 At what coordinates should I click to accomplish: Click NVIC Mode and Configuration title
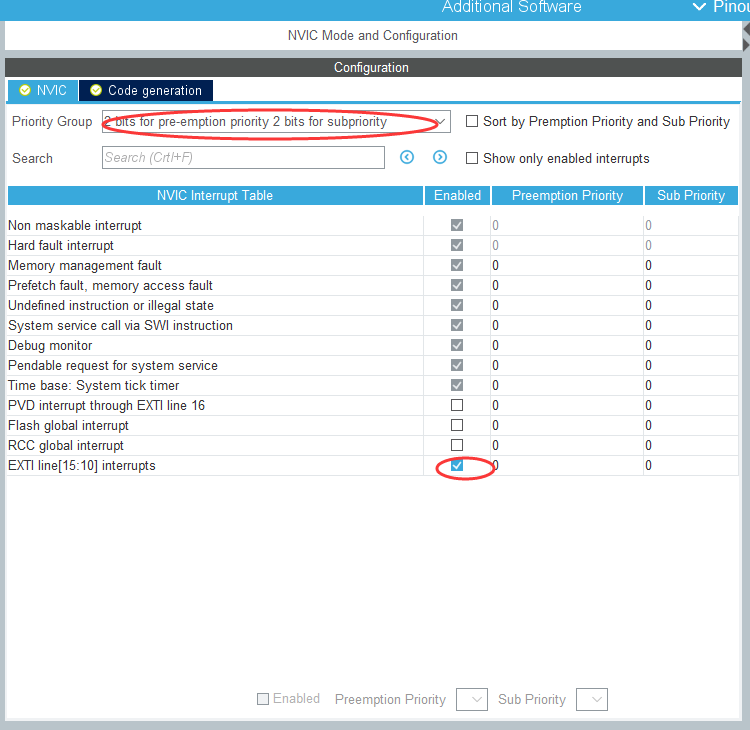tap(373, 35)
